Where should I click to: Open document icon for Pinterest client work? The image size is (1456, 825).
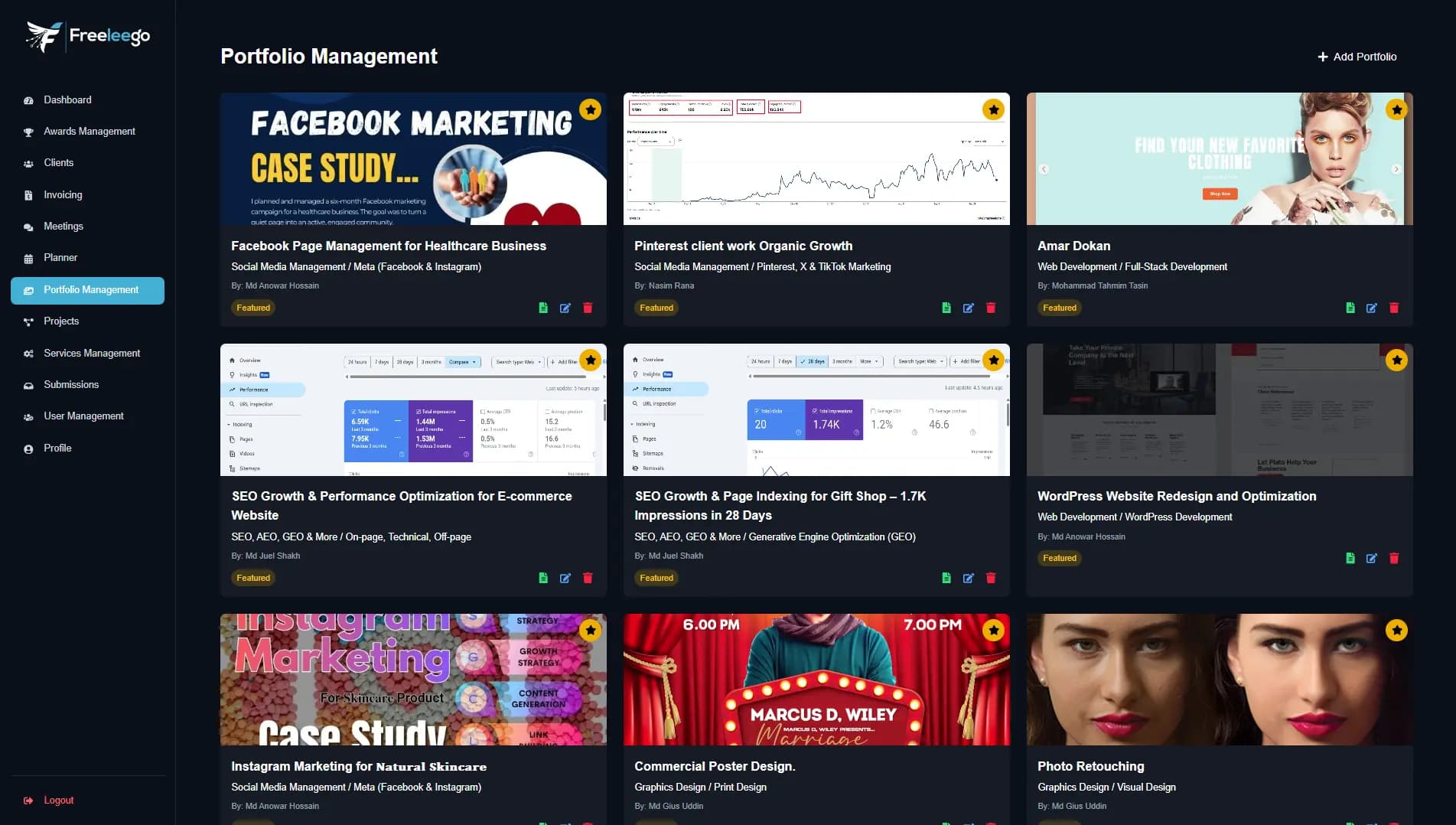946,308
